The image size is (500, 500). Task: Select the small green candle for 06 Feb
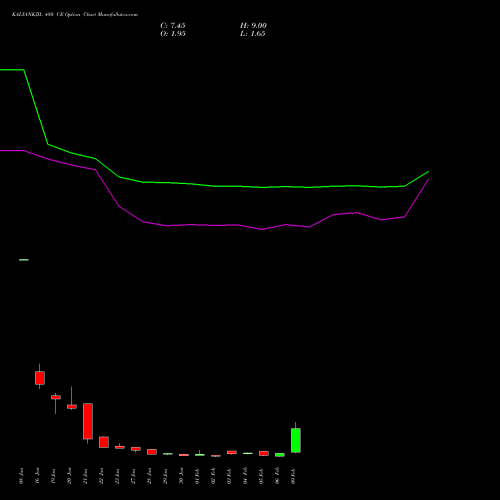(x=280, y=455)
